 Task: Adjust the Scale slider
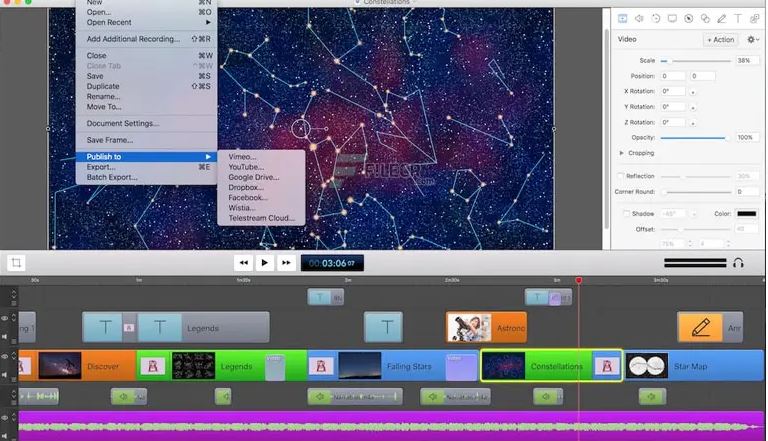tap(696, 61)
